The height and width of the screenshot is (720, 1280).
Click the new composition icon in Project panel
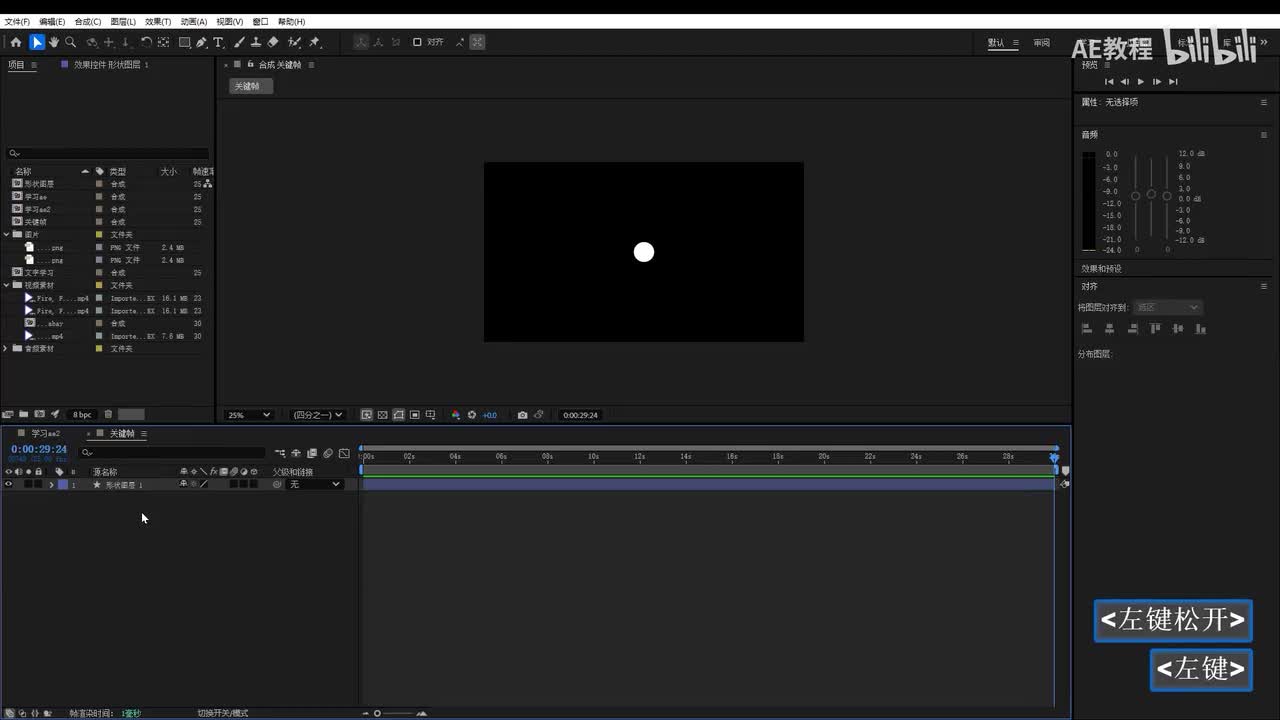click(39, 414)
